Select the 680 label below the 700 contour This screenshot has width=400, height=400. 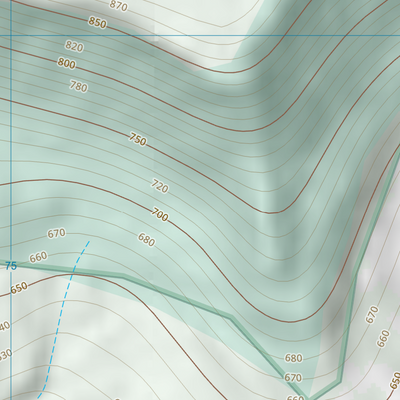click(x=146, y=240)
